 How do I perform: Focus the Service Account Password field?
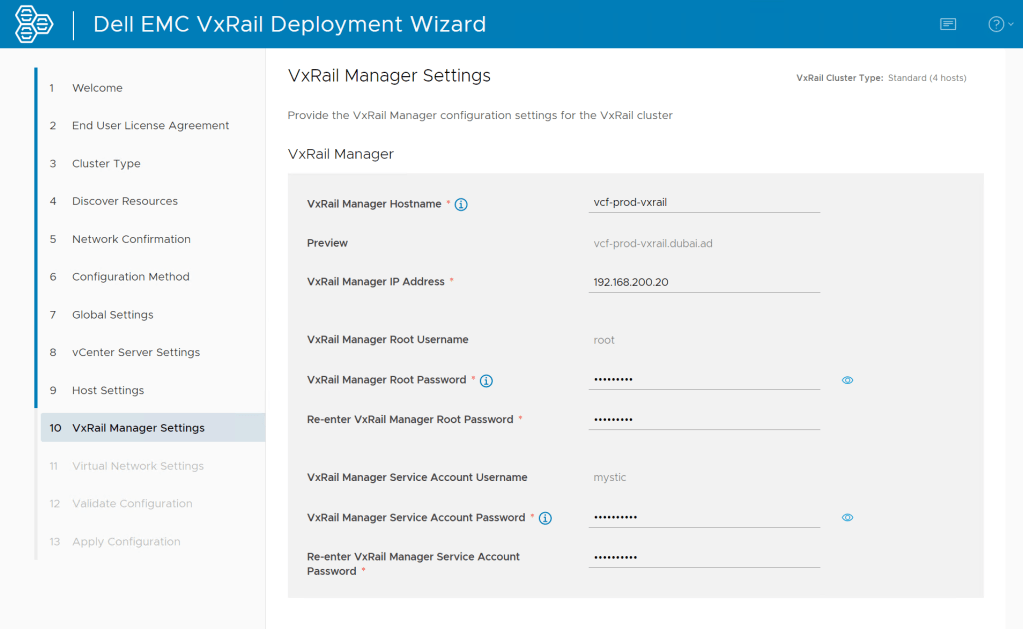tap(704, 518)
